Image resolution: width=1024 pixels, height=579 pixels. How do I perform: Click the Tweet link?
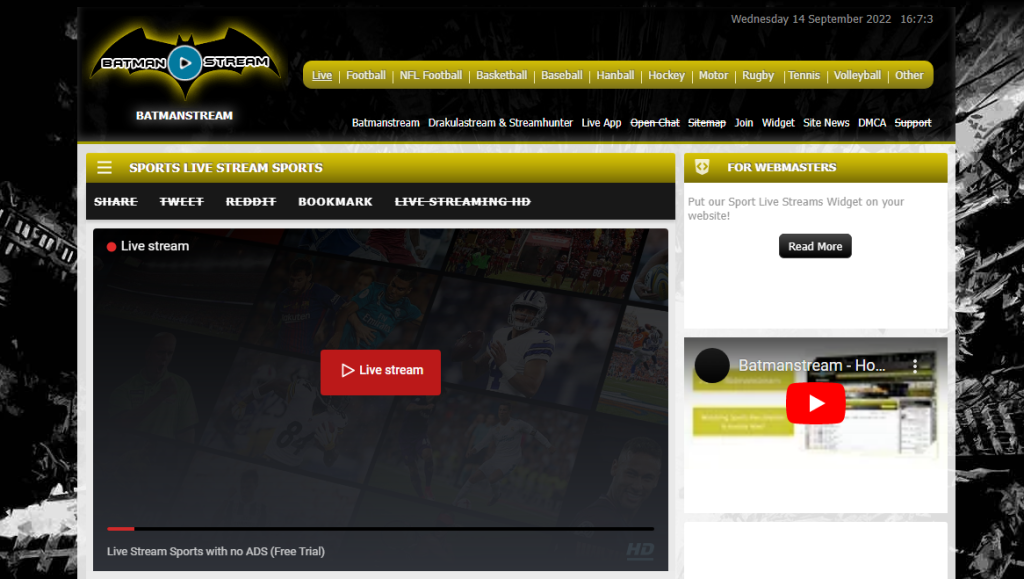pyautogui.click(x=182, y=202)
